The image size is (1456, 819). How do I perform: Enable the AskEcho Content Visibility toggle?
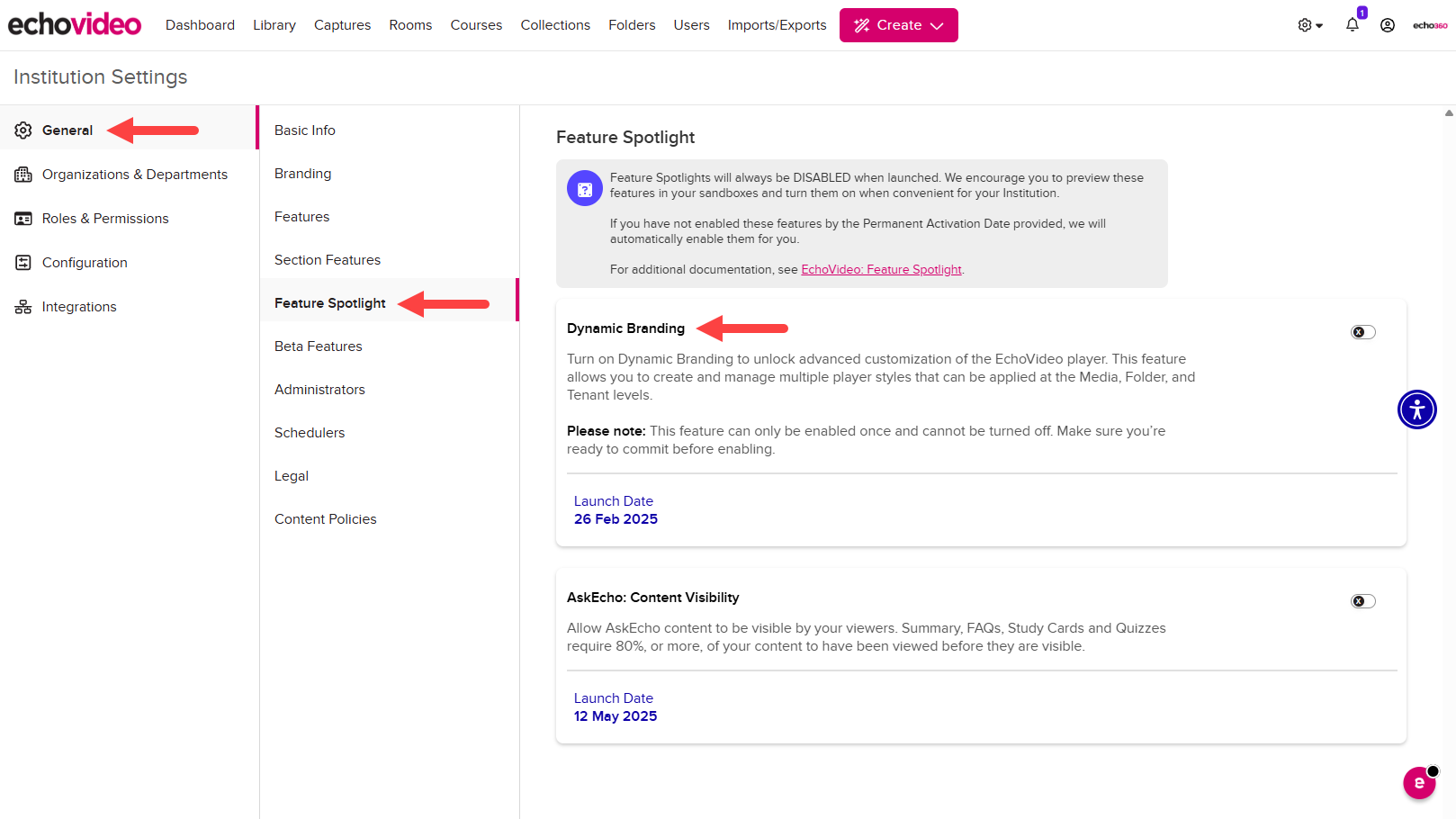tap(1362, 600)
